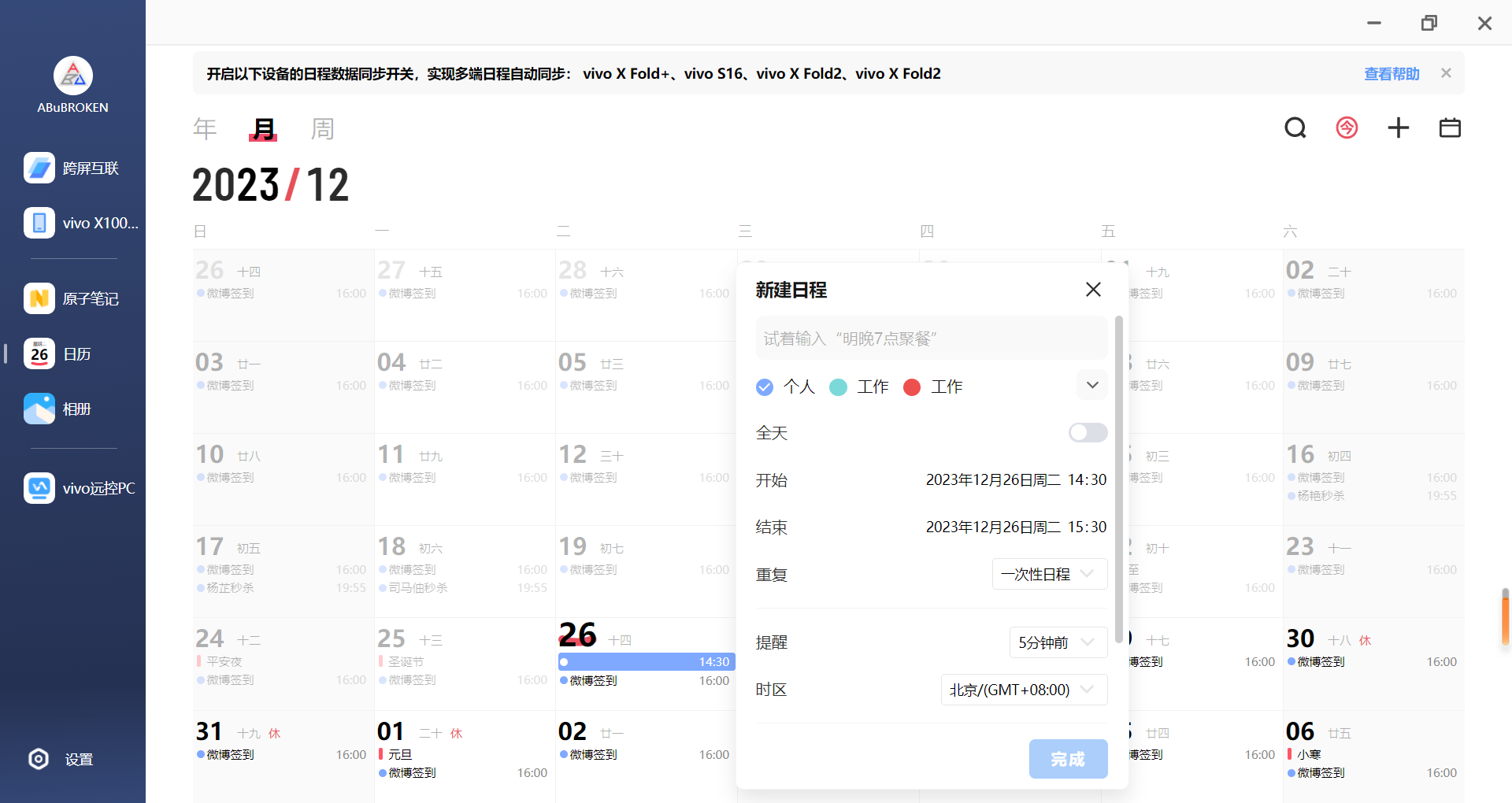This screenshot has width=1512, height=803.
Task: Click the red jump-to-today icon
Action: (x=1347, y=128)
